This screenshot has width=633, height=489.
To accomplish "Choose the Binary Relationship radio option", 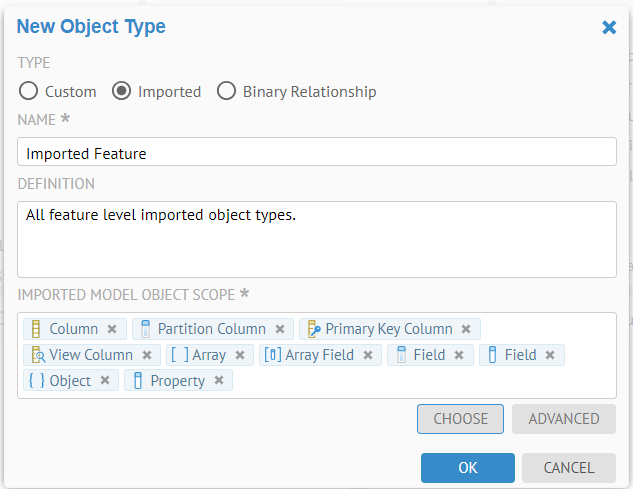I will click(x=227, y=91).
